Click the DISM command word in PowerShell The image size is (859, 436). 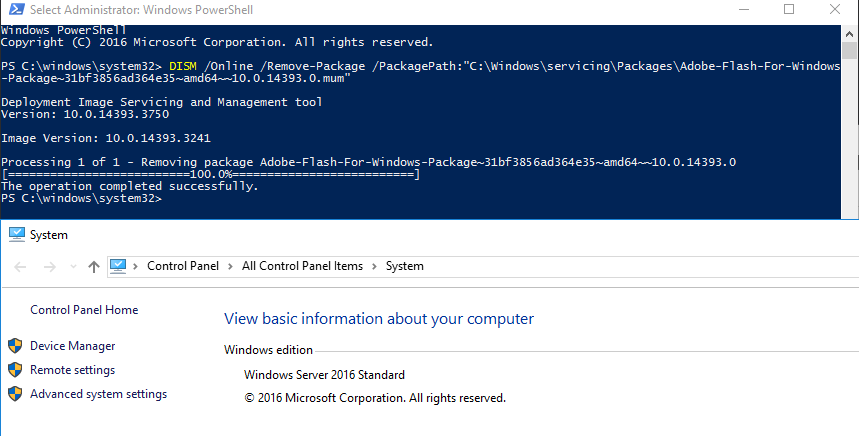click(x=182, y=66)
